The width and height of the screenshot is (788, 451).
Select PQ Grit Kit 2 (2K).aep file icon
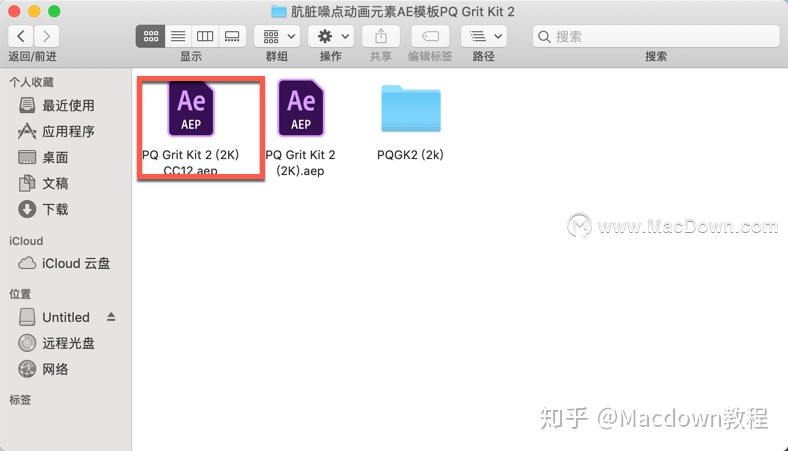[x=301, y=109]
